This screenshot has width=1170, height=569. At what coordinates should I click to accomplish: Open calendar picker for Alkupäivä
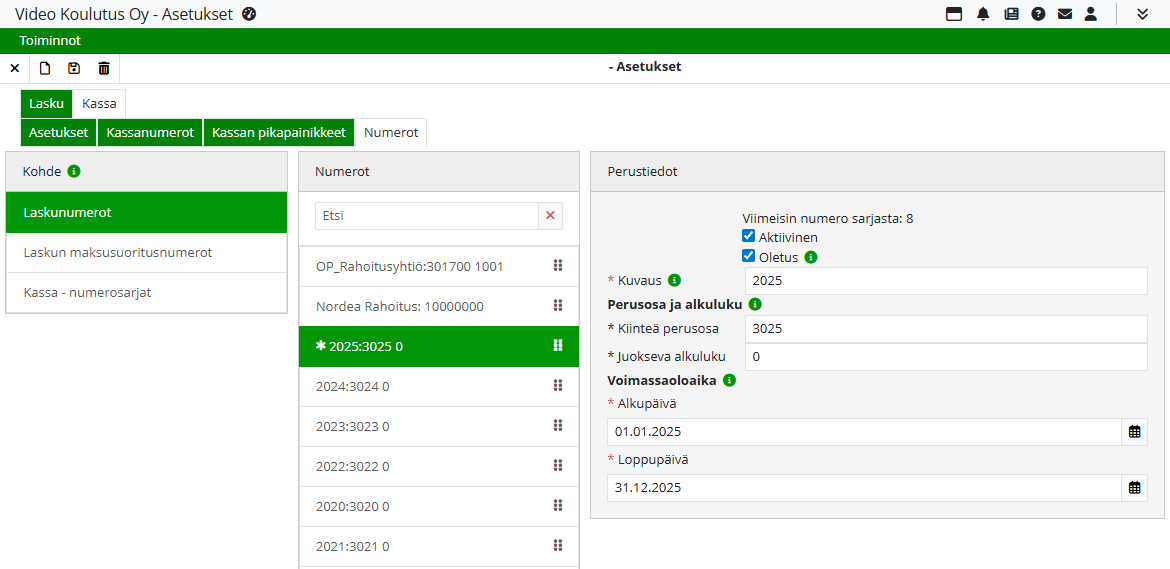[x=1134, y=432]
